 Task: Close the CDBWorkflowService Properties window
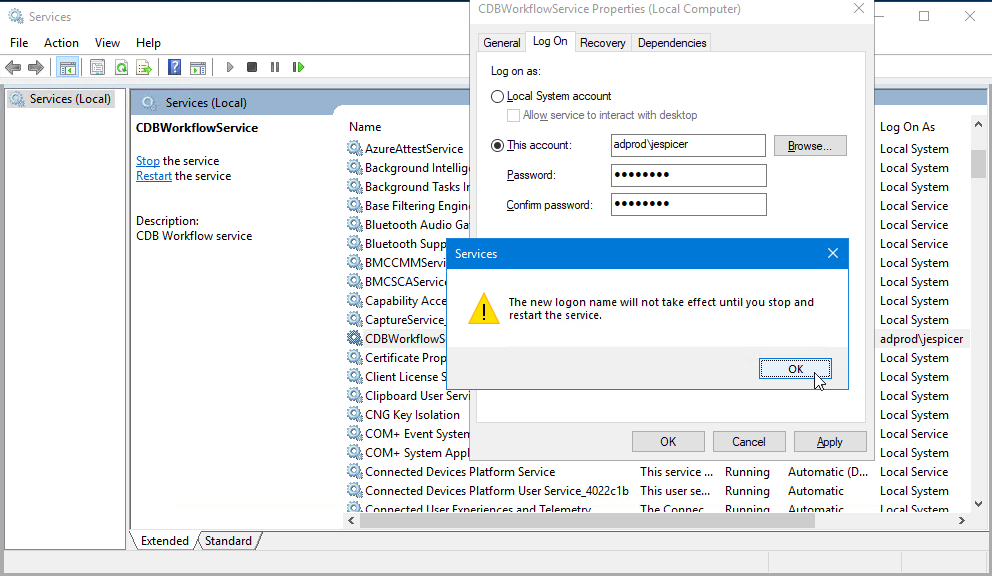coord(859,8)
